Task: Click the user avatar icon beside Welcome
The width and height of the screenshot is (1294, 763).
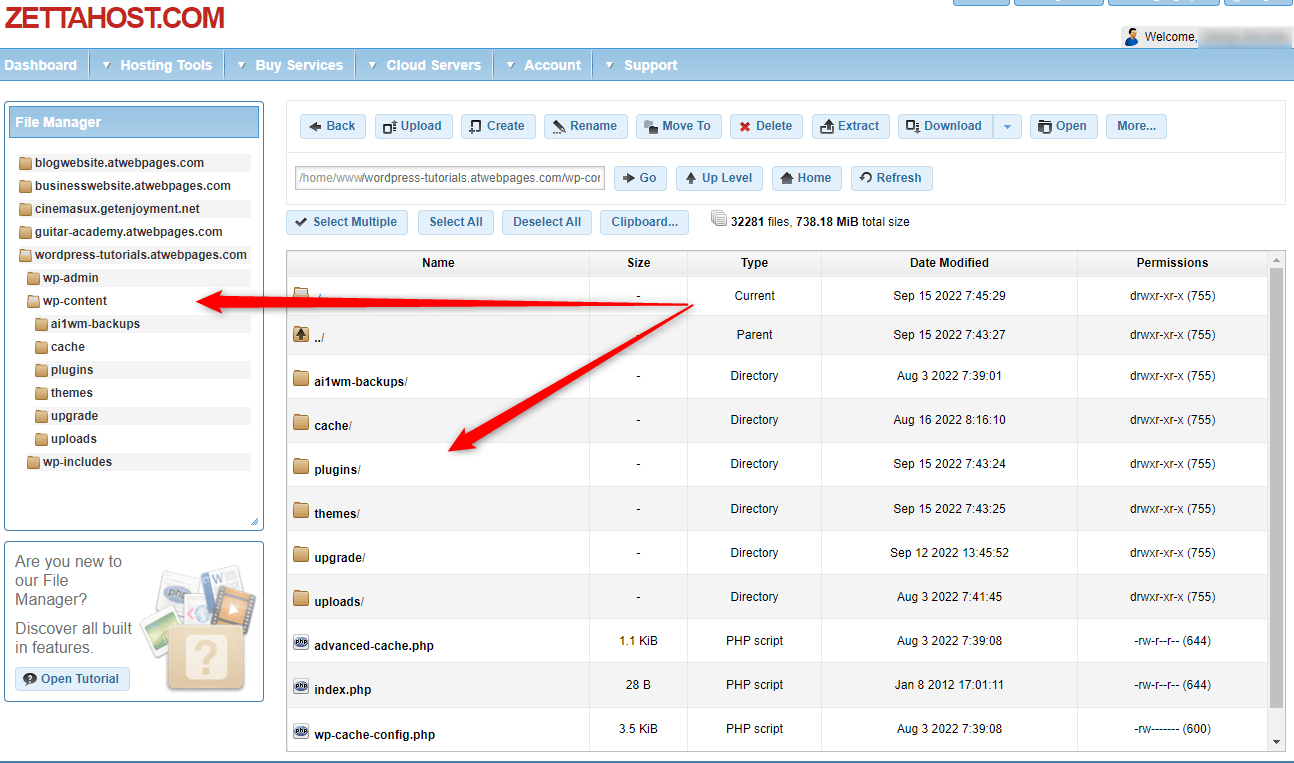Action: (1132, 37)
